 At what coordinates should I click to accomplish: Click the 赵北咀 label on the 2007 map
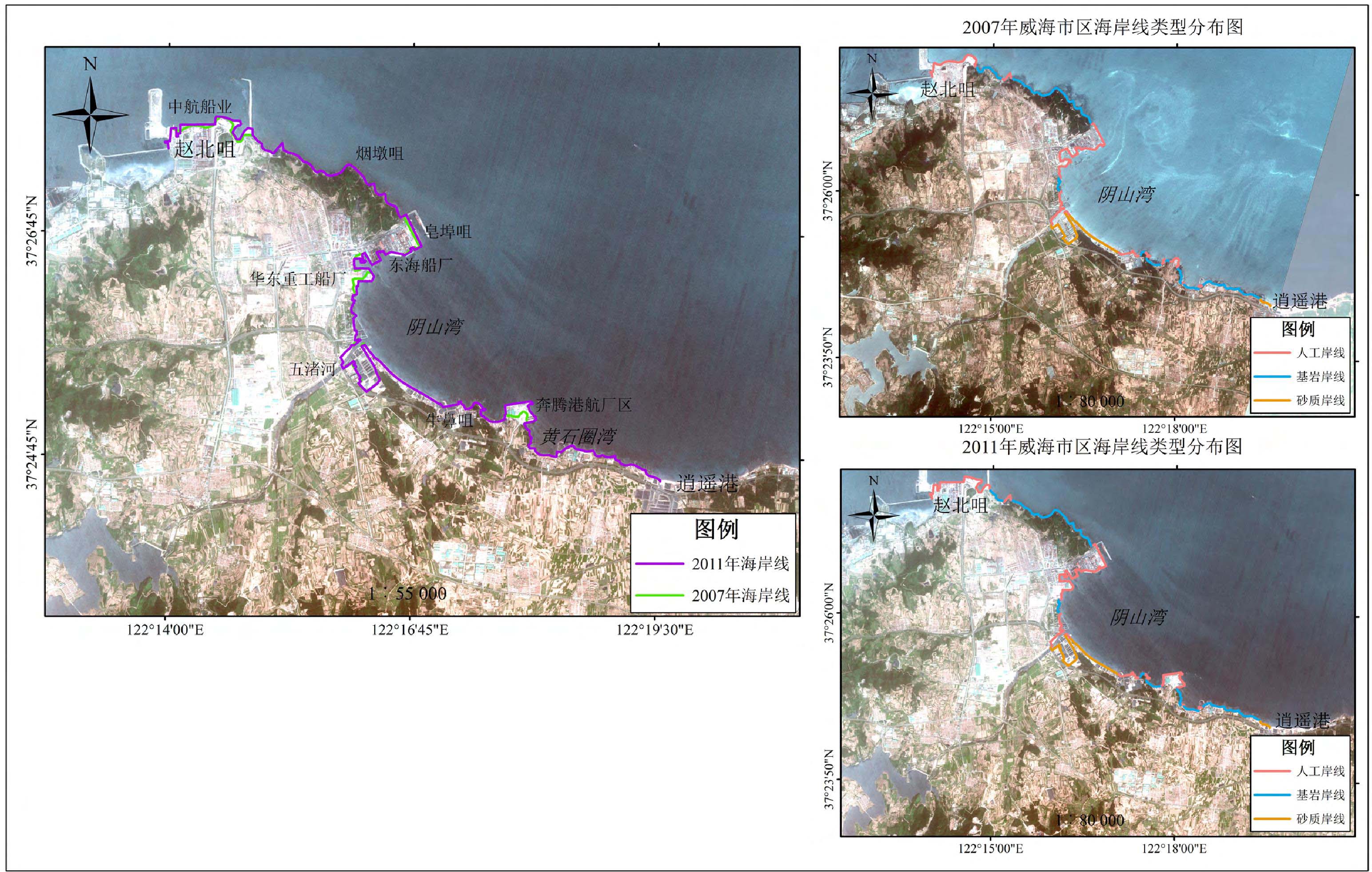coord(948,89)
